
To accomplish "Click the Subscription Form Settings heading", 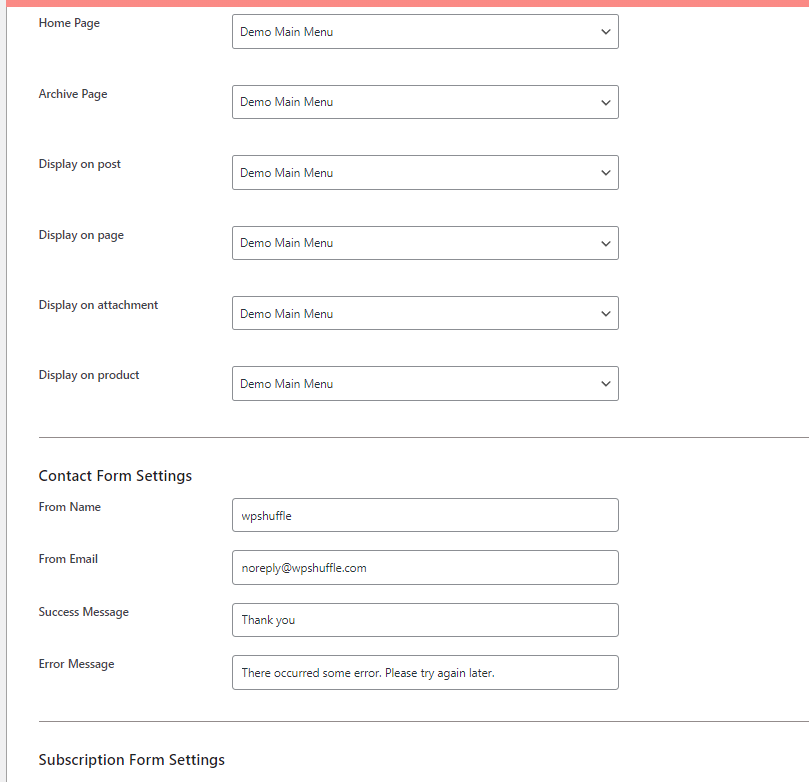I will click(x=131, y=760).
